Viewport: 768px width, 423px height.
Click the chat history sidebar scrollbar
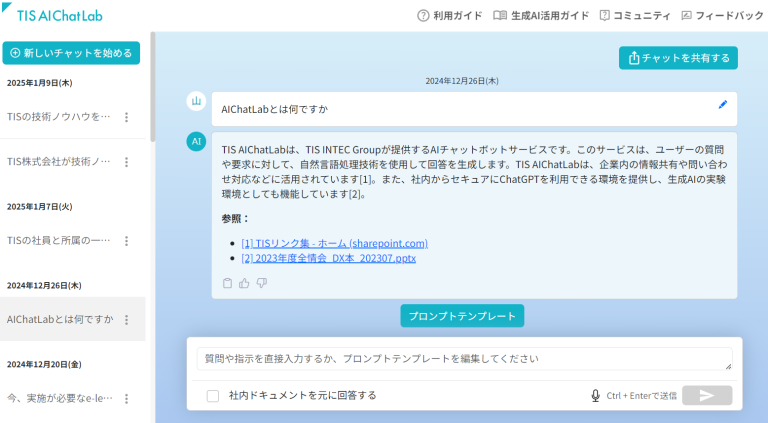tap(152, 90)
